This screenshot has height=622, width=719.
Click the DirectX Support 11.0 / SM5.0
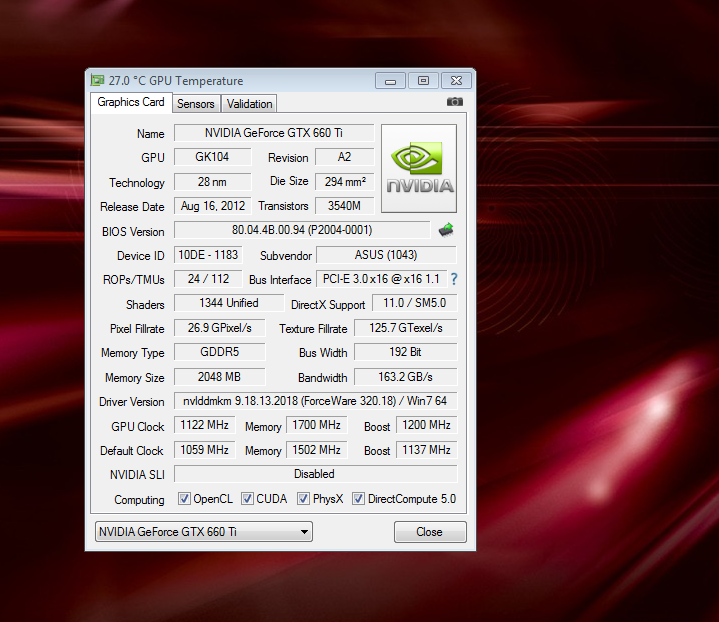click(x=415, y=303)
